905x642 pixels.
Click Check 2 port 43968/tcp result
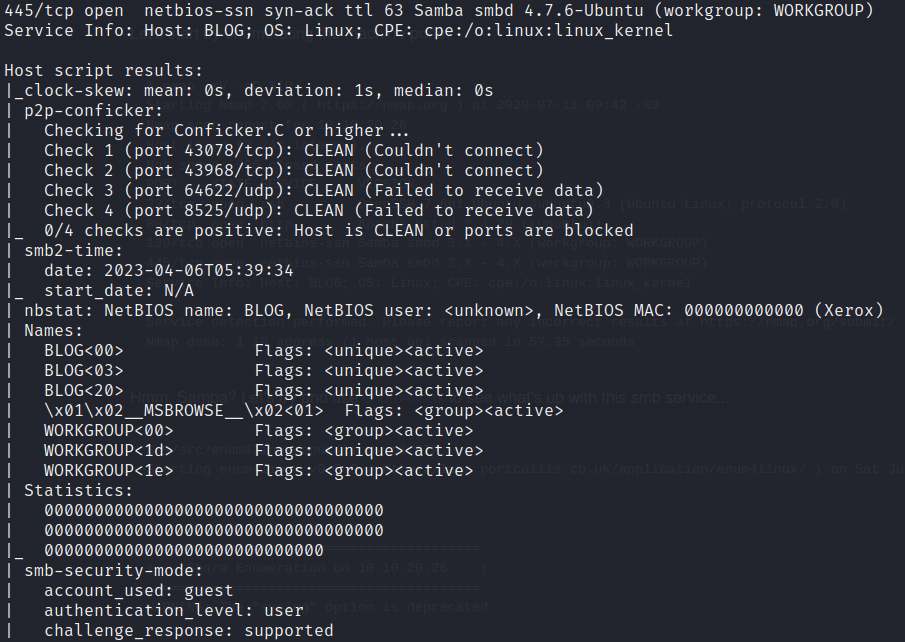point(294,170)
